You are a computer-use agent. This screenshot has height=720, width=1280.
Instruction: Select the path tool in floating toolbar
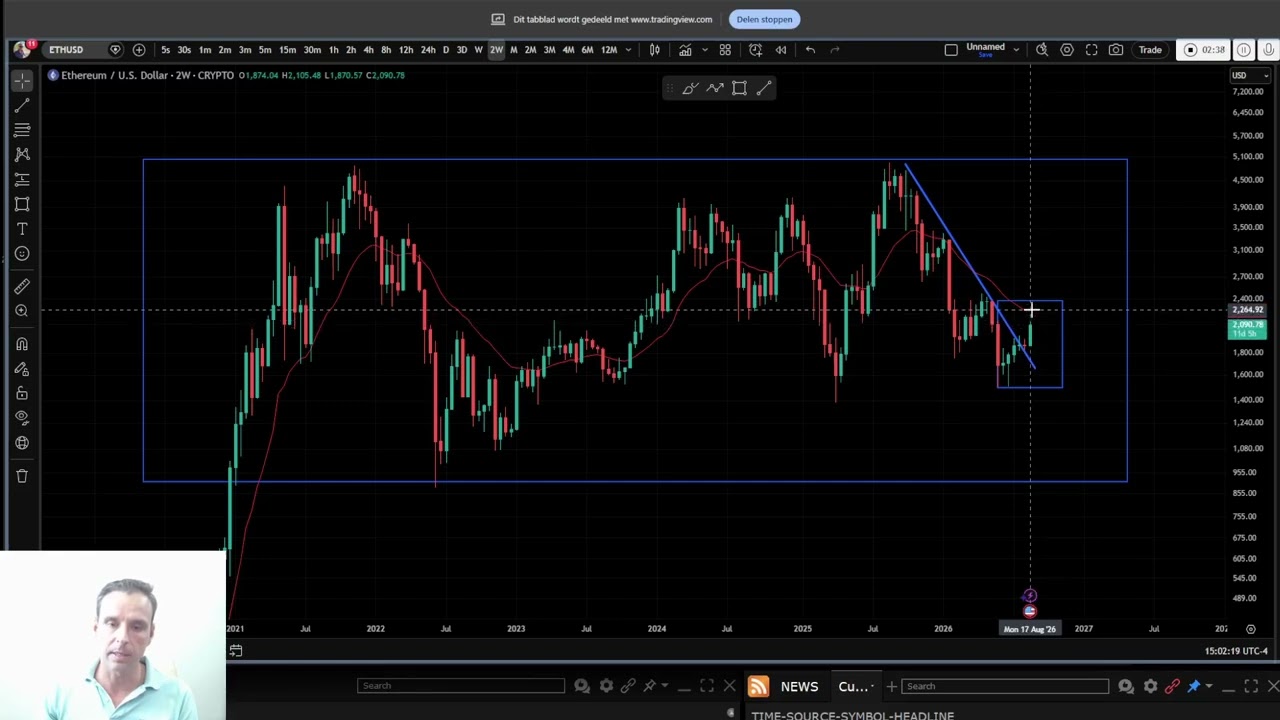pos(715,89)
